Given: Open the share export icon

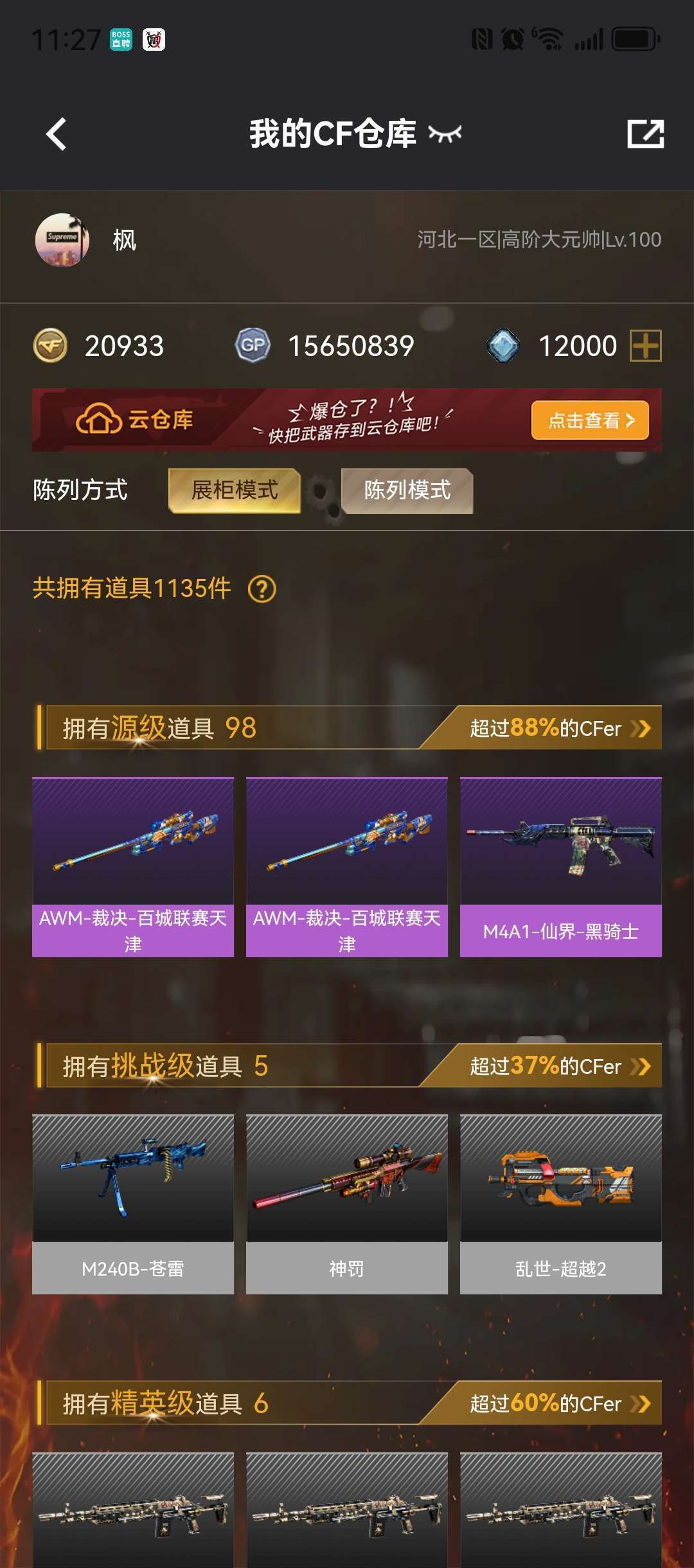Looking at the screenshot, I should coord(645,134).
